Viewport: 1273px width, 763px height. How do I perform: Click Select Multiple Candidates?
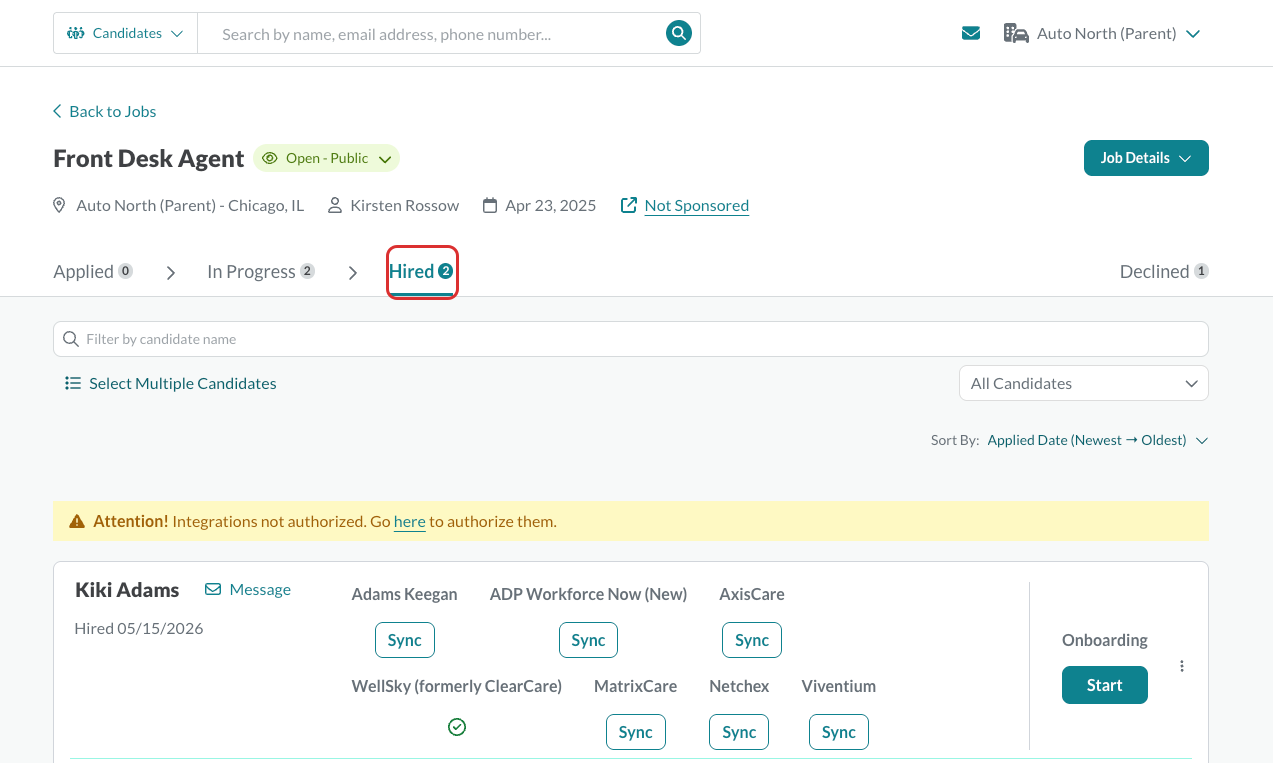tap(171, 383)
